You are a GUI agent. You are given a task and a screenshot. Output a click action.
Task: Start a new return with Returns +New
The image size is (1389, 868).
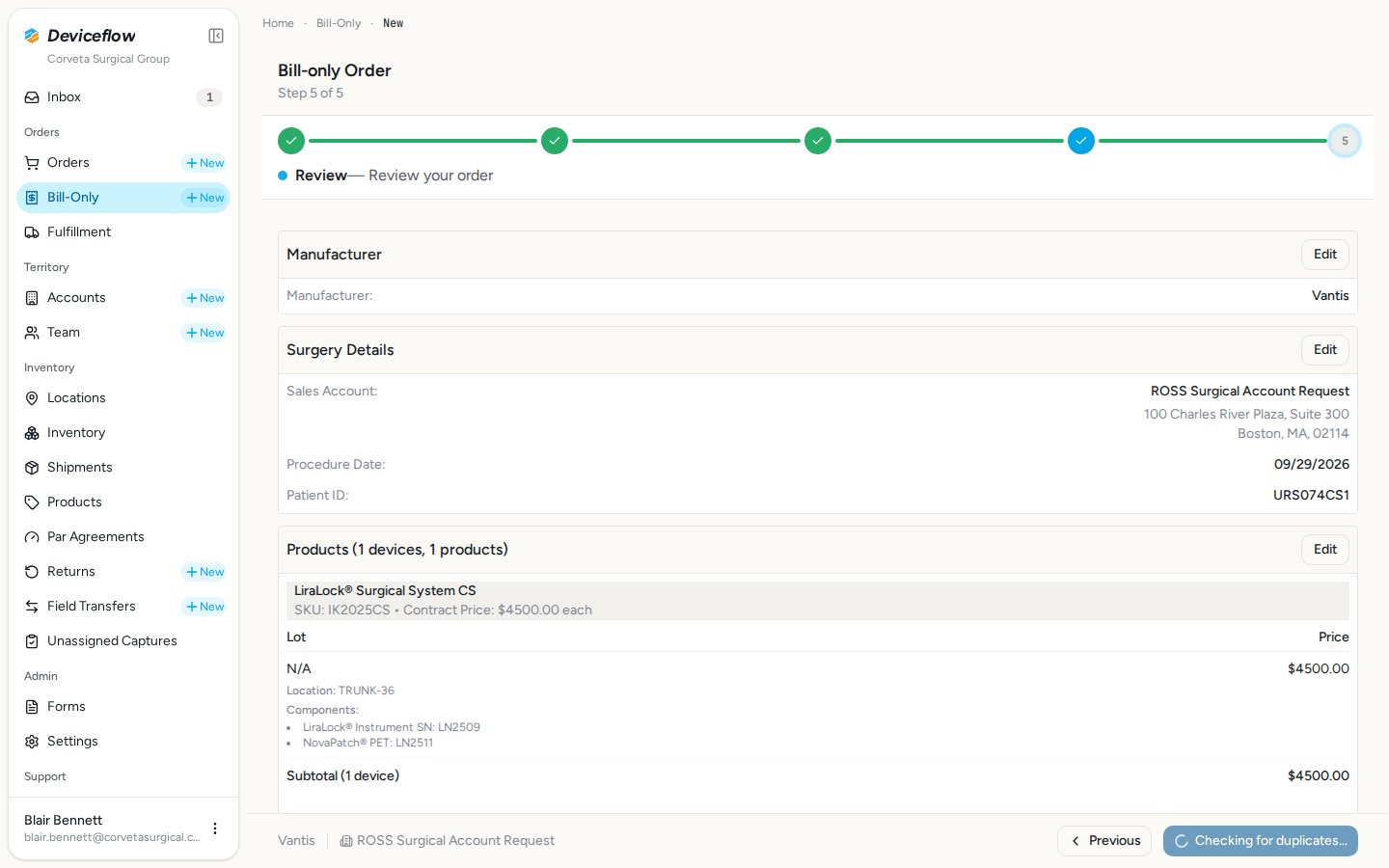click(x=204, y=572)
